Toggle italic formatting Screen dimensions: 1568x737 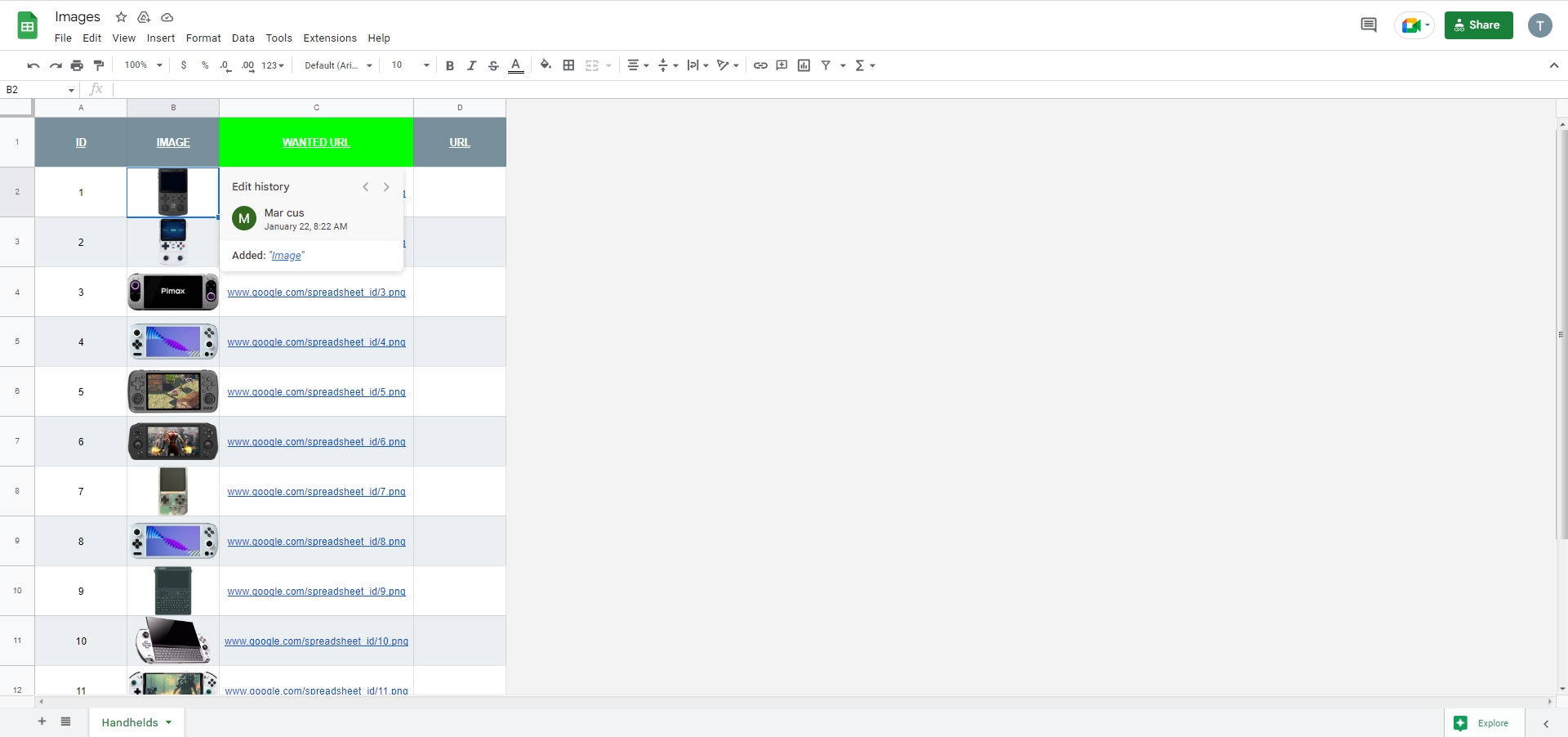(471, 65)
